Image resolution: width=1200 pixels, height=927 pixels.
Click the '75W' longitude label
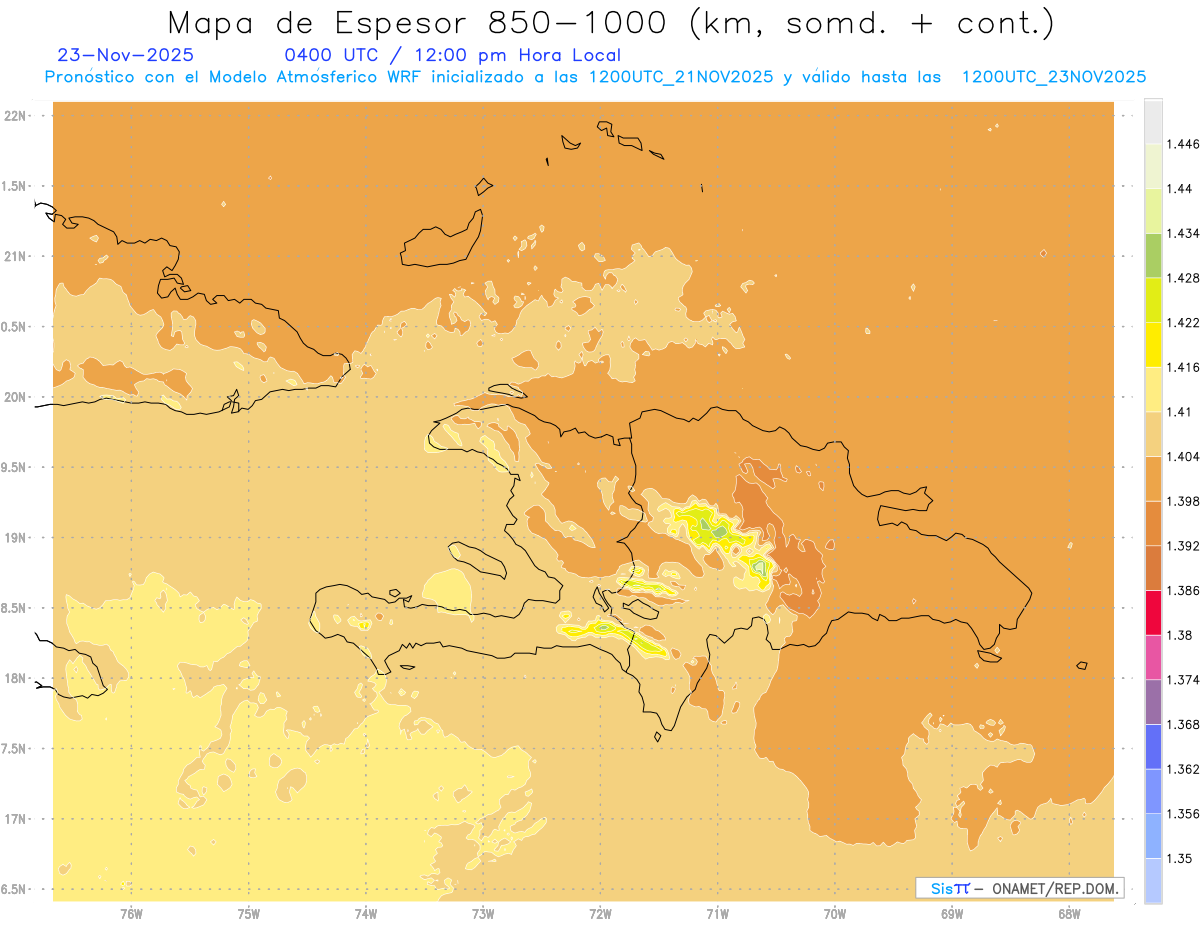coord(249,913)
